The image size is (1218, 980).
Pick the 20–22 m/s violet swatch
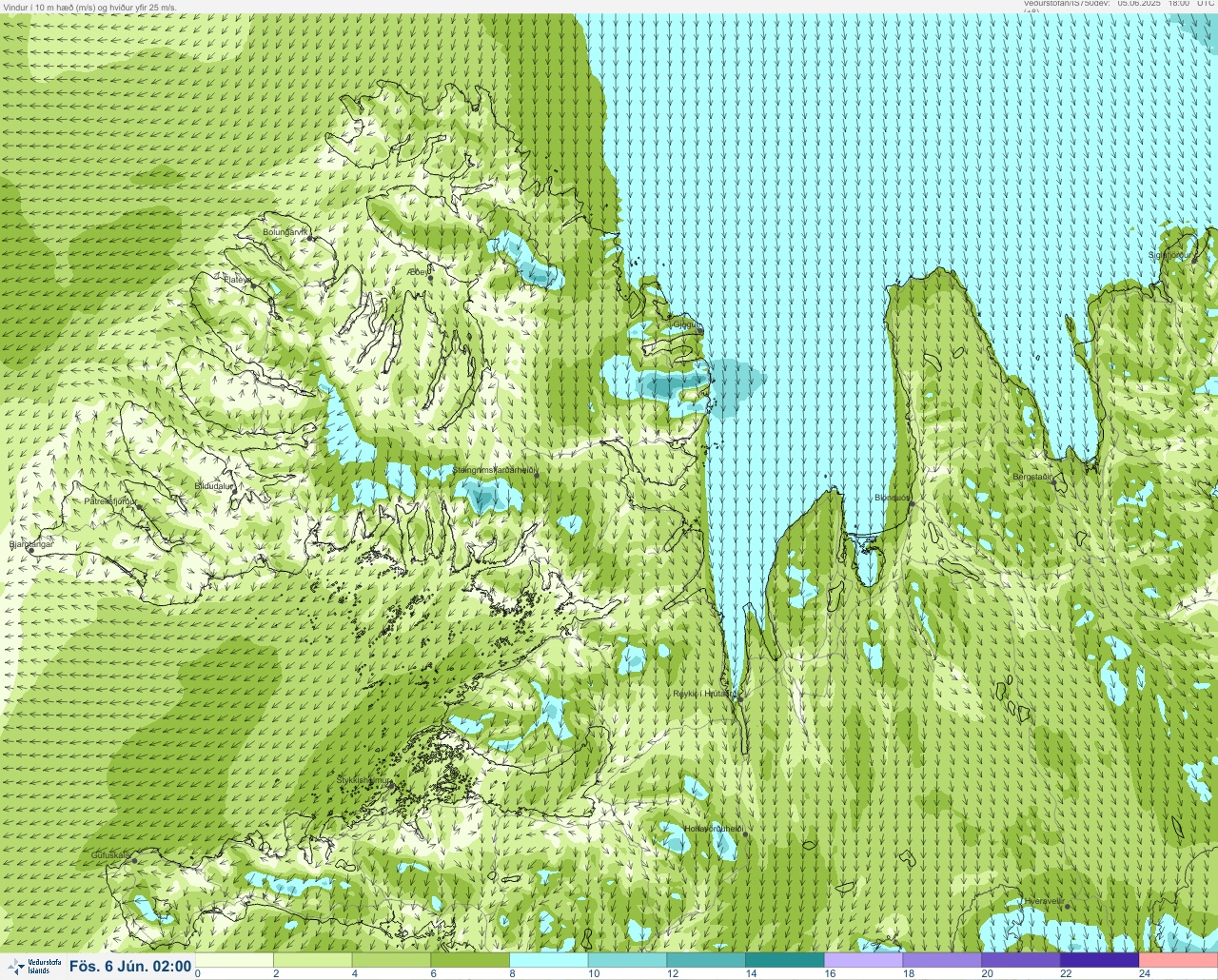click(1020, 960)
